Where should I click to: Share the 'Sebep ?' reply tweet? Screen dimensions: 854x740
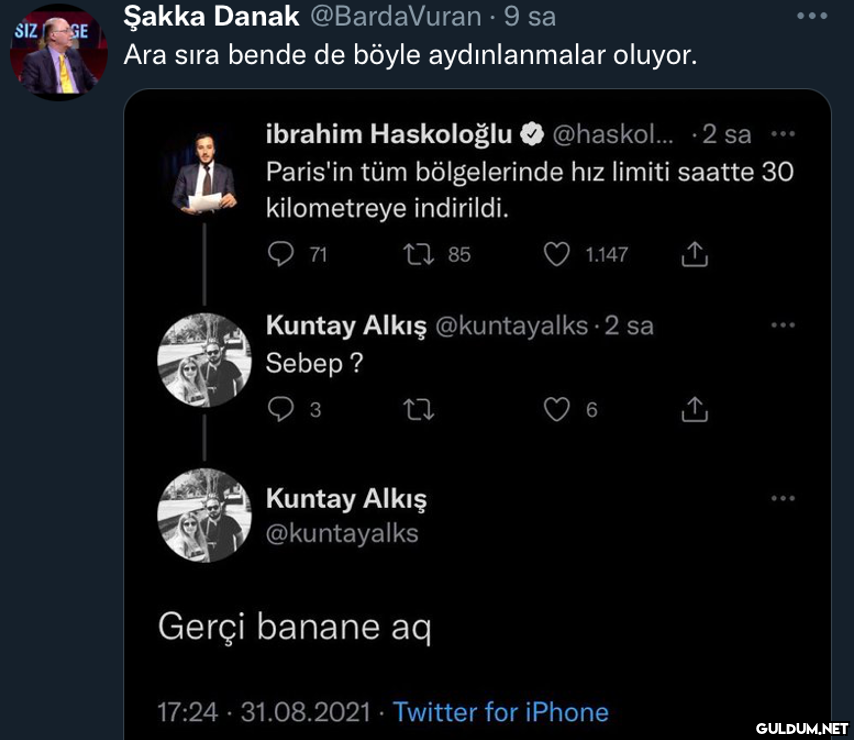694,408
